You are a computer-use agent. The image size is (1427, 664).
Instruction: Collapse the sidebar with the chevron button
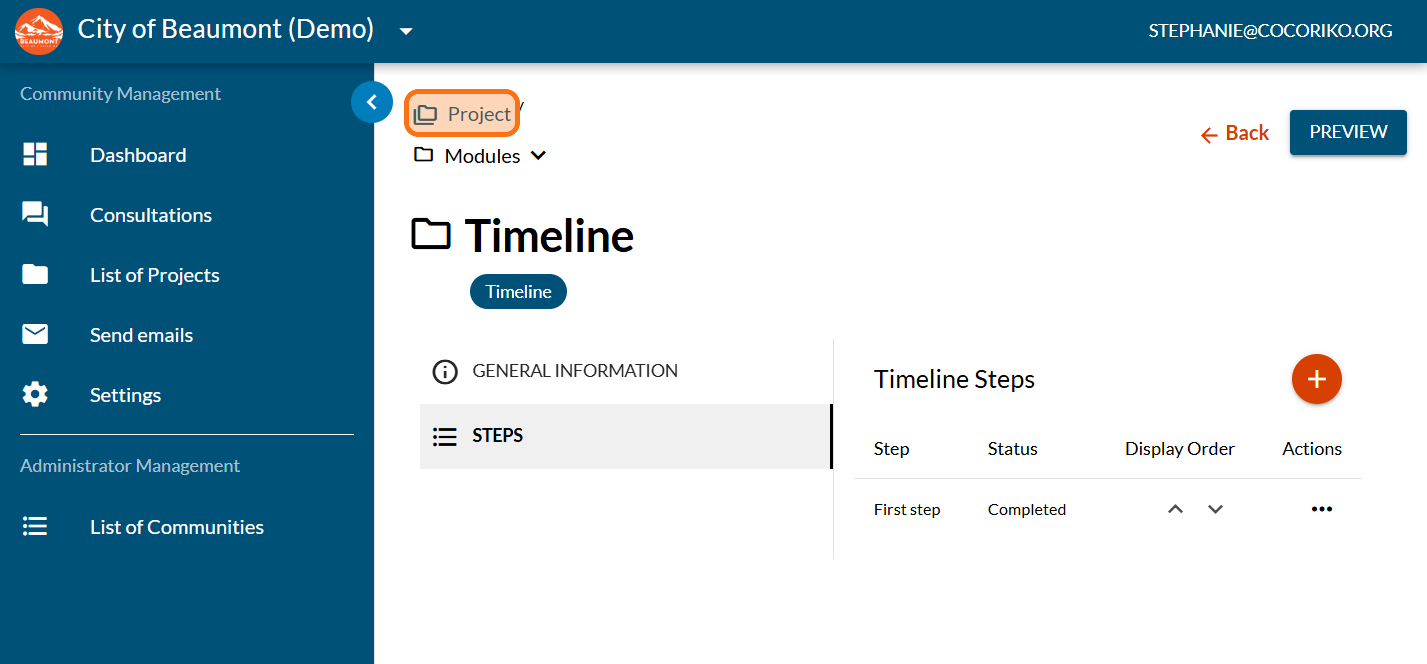[372, 102]
